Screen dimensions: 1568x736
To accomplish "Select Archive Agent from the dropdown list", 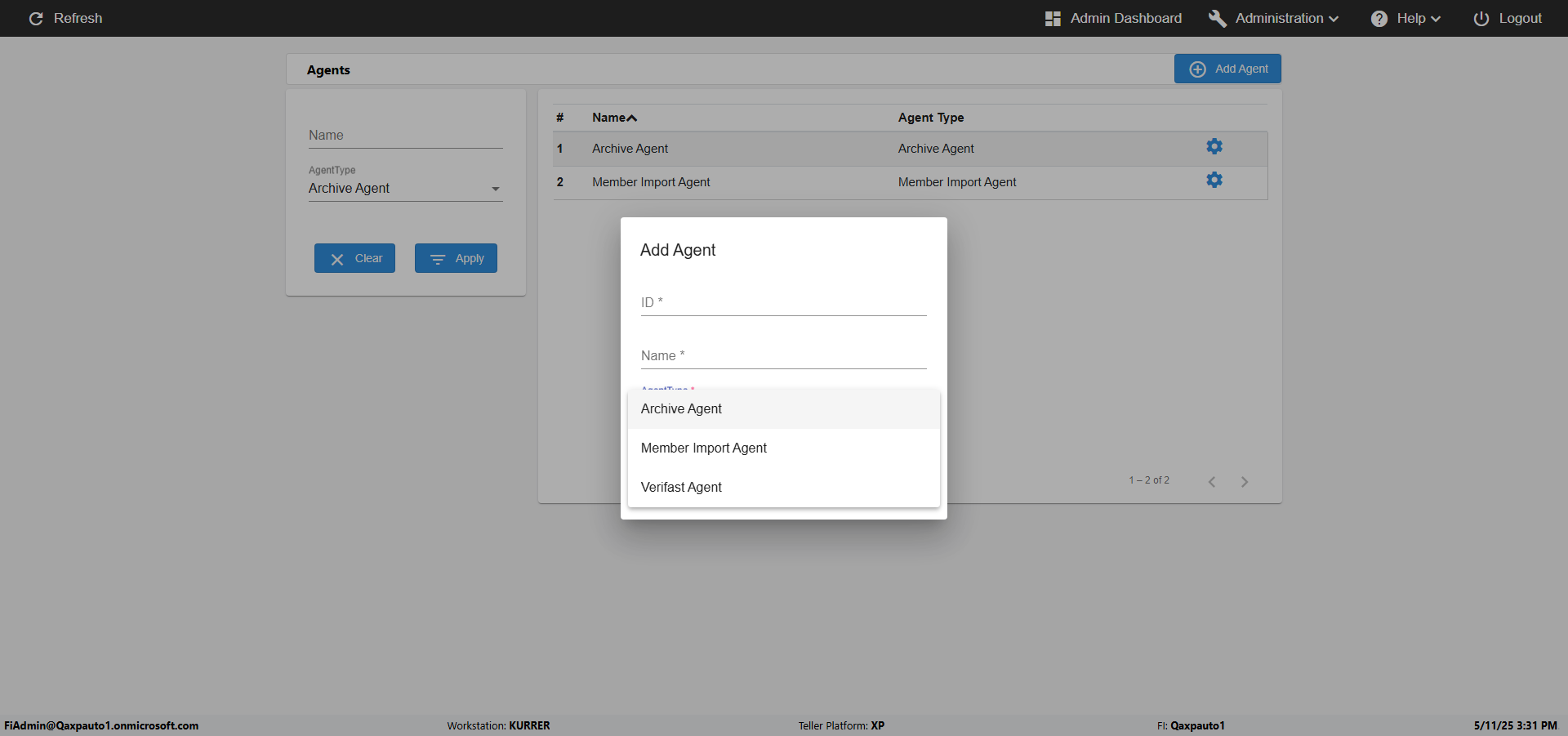I will click(681, 408).
